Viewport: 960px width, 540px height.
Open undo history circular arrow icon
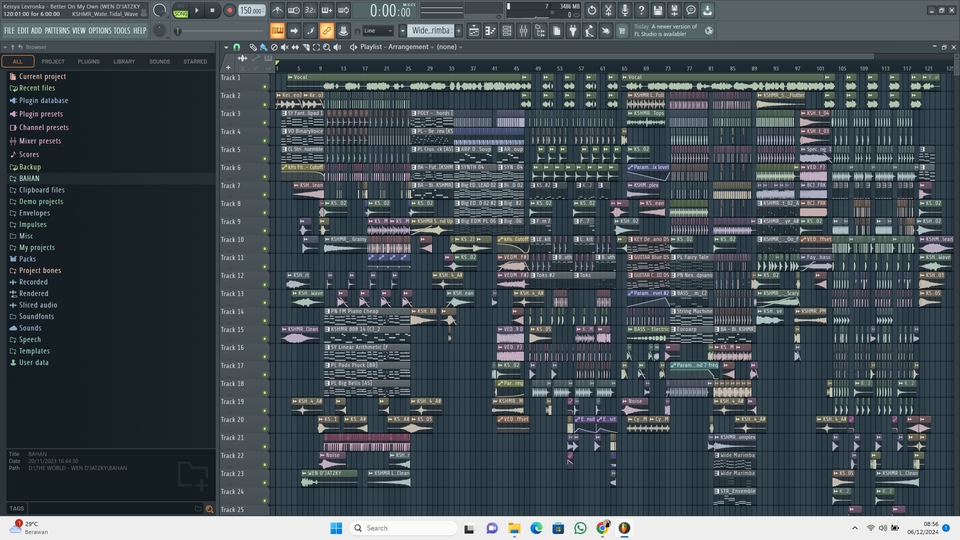click(x=591, y=10)
